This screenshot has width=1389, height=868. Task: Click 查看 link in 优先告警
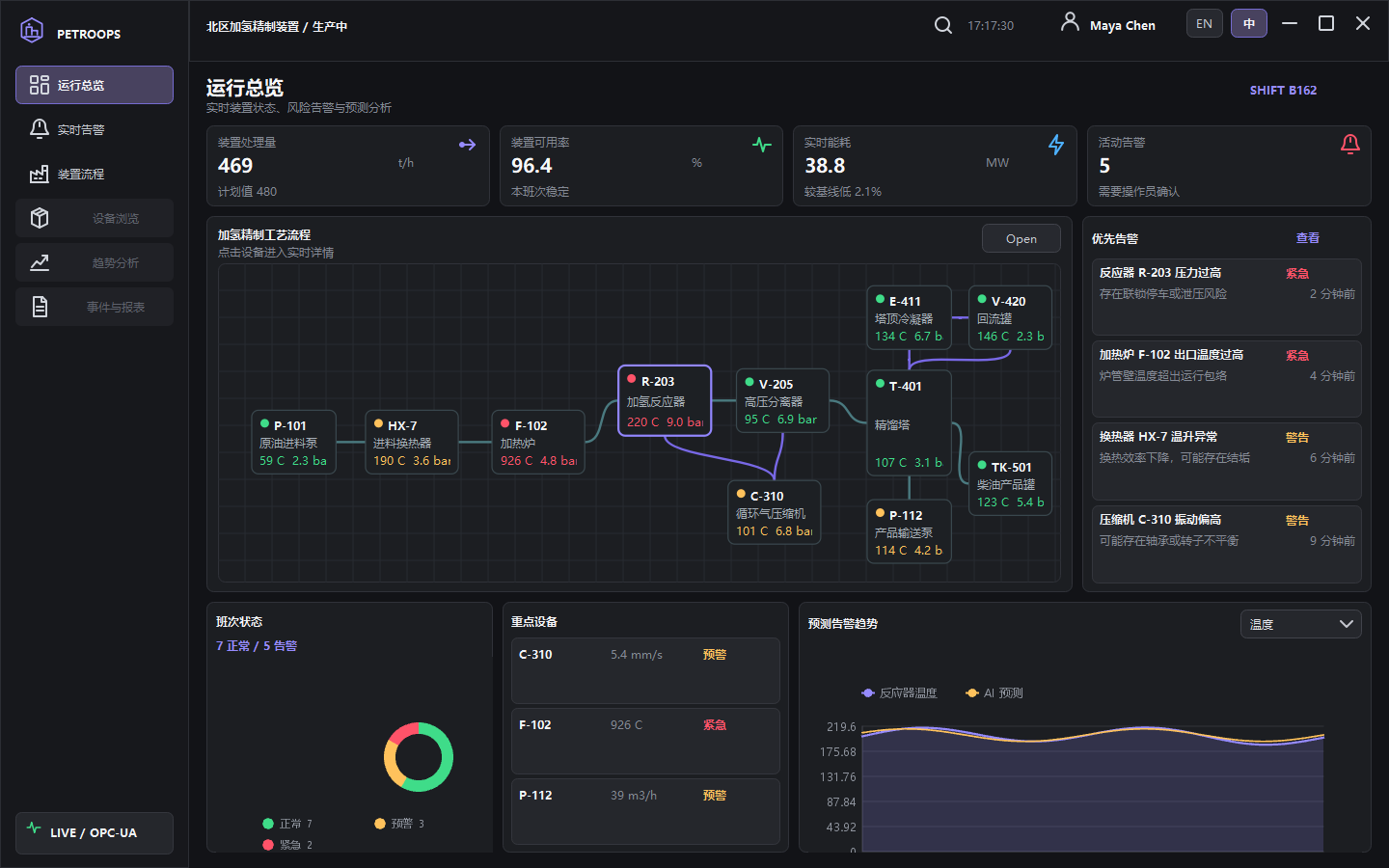tap(1308, 238)
